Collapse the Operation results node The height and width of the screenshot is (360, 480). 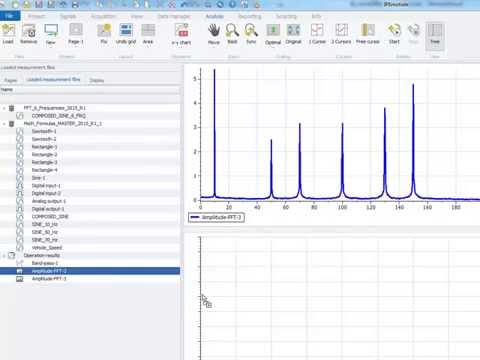4,256
